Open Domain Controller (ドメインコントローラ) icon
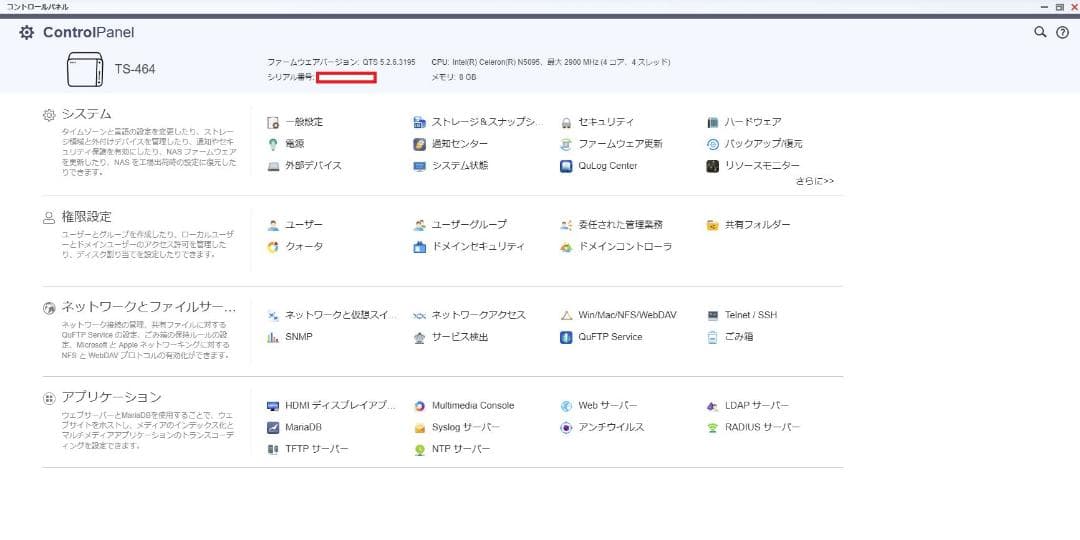This screenshot has width=1080, height=540. coord(566,247)
